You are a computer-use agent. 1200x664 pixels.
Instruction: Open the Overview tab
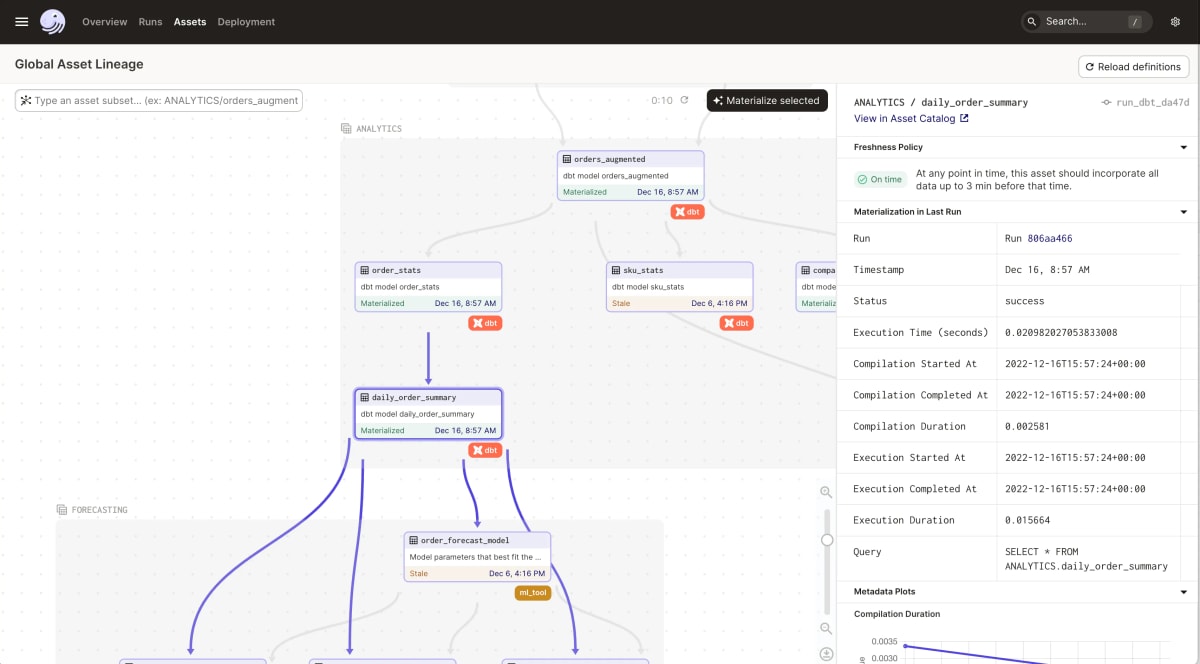click(105, 21)
